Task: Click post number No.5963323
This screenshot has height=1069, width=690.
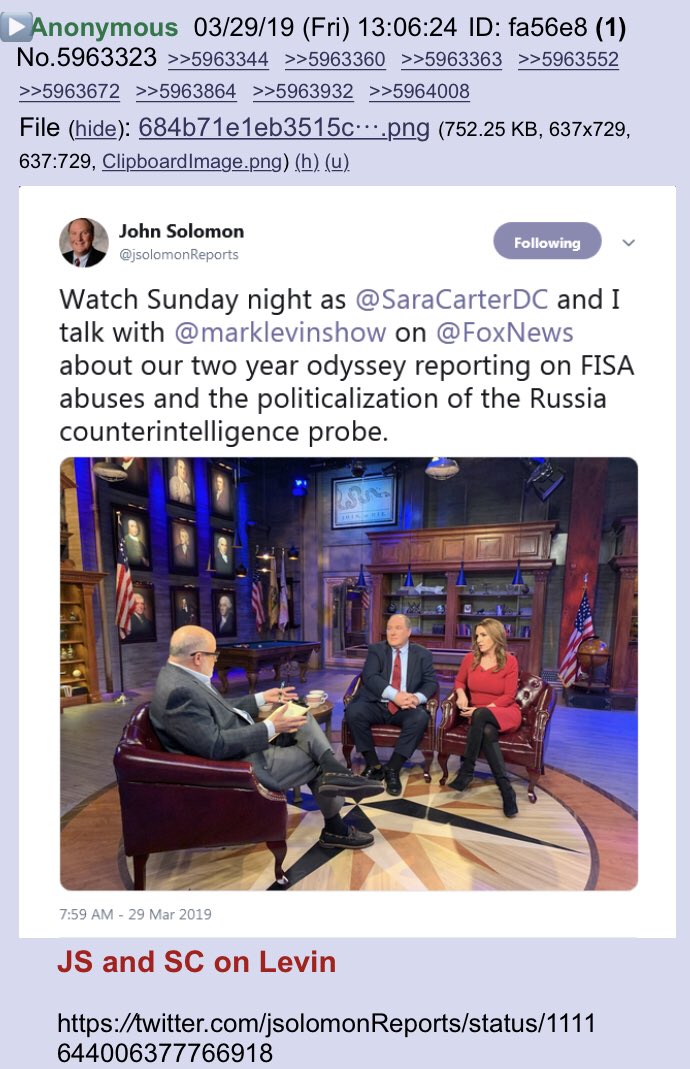Action: click(x=87, y=58)
